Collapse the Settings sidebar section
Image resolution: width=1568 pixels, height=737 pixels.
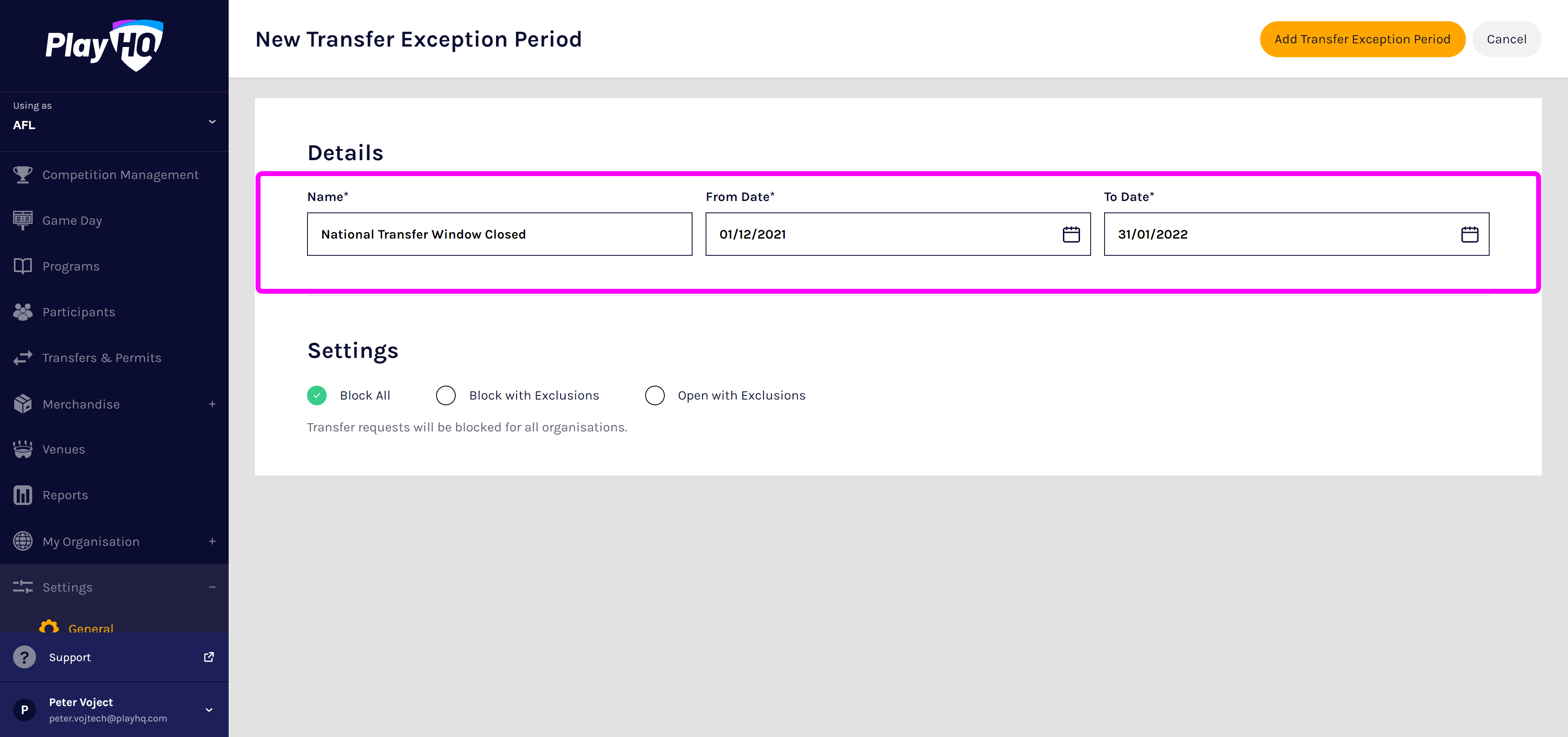point(212,587)
